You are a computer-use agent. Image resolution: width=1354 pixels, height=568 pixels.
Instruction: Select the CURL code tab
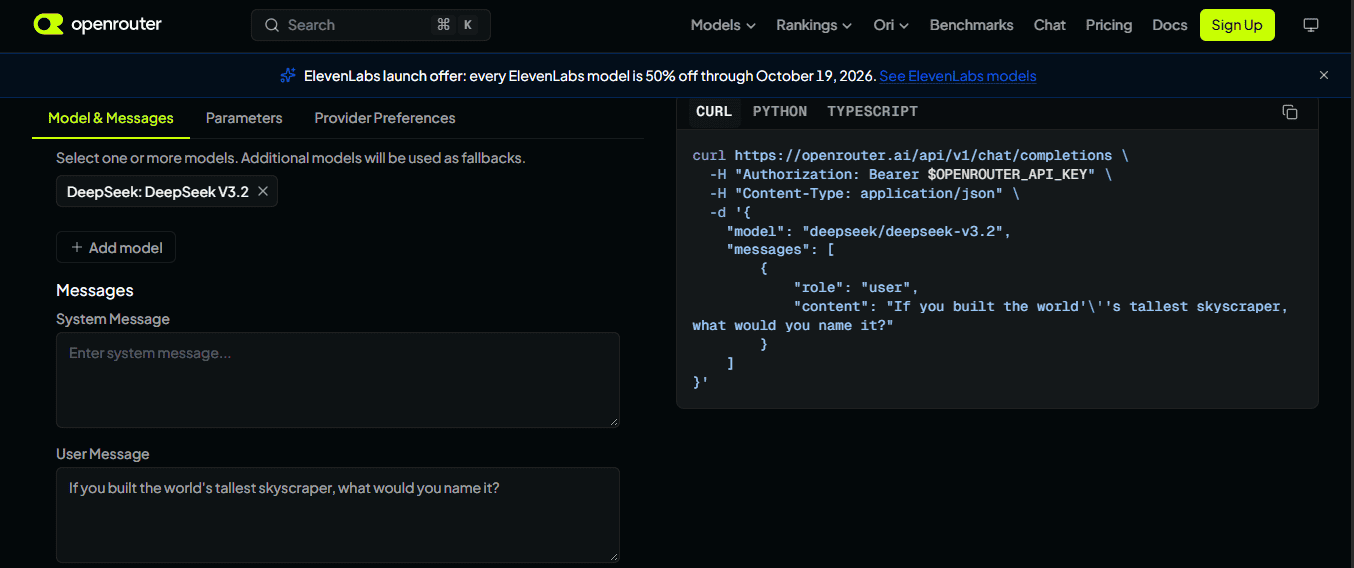point(714,111)
